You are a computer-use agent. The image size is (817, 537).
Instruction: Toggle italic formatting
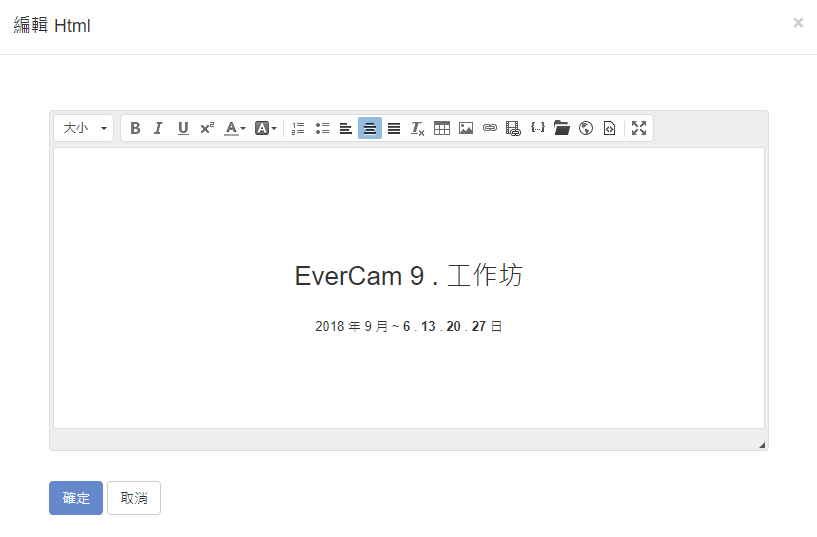pyautogui.click(x=158, y=128)
